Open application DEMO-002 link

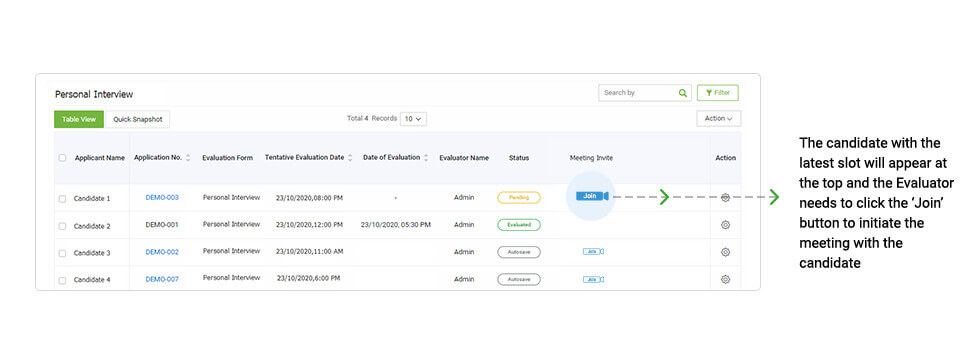click(162, 252)
